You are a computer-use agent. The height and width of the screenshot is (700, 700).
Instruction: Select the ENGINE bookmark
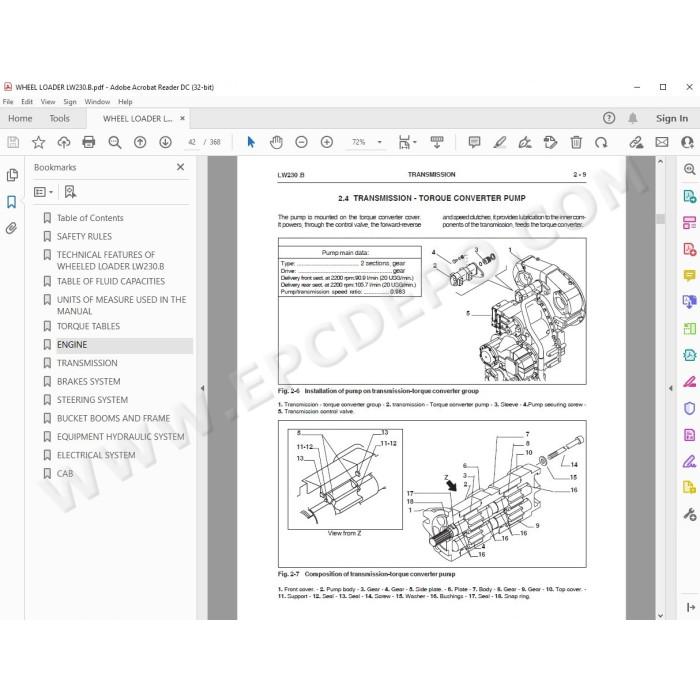coord(72,345)
